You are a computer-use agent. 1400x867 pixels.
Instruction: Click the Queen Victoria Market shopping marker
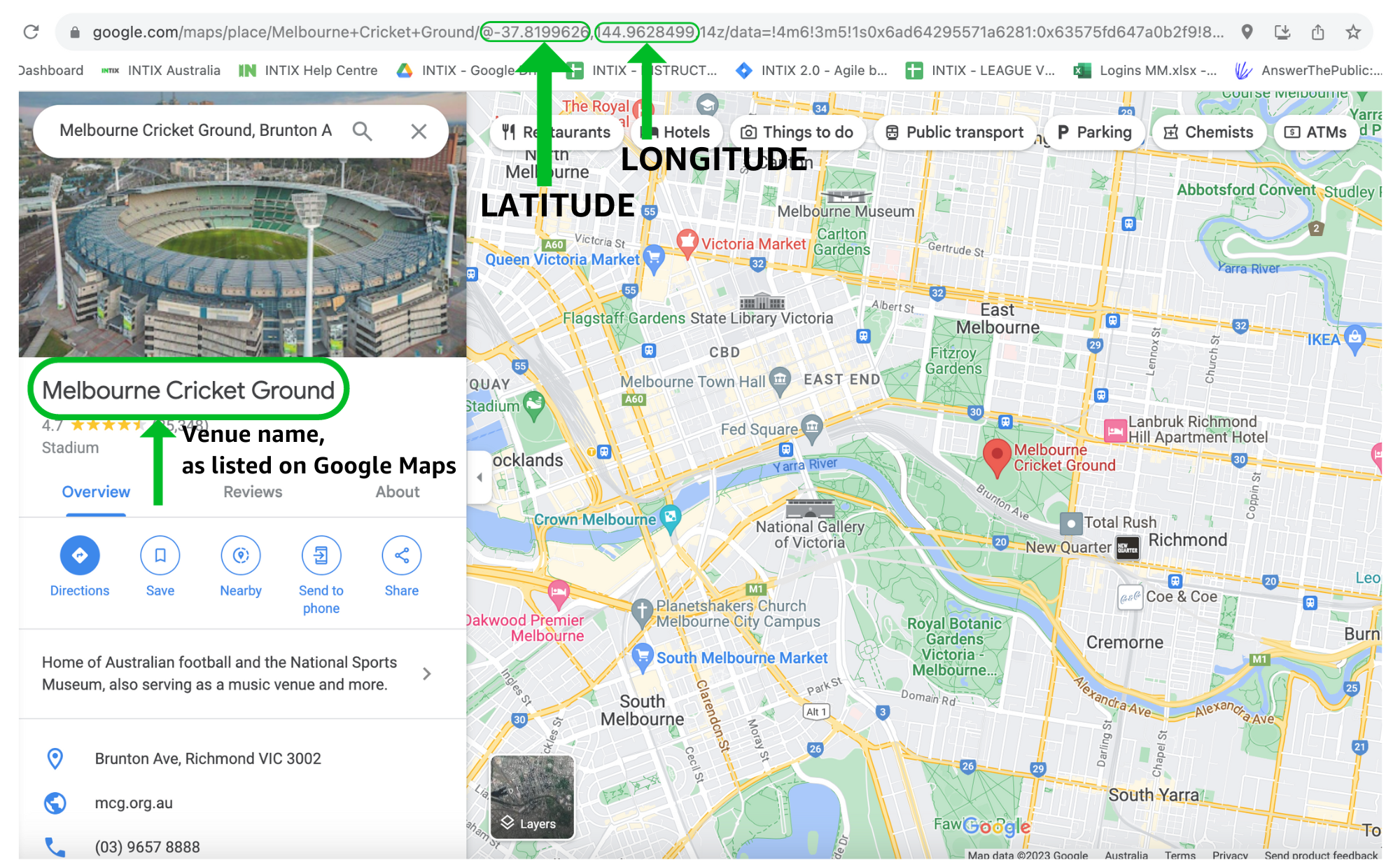[x=654, y=258]
